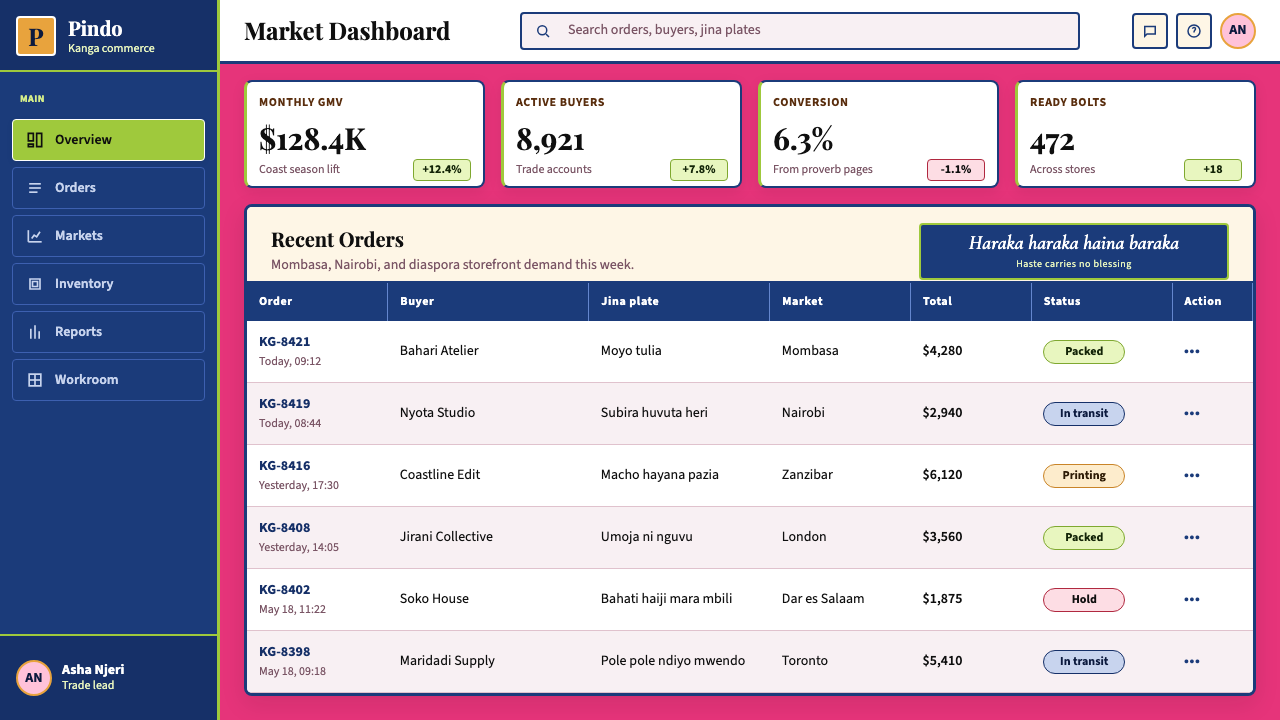Click the Reports bar icon

click(35, 332)
